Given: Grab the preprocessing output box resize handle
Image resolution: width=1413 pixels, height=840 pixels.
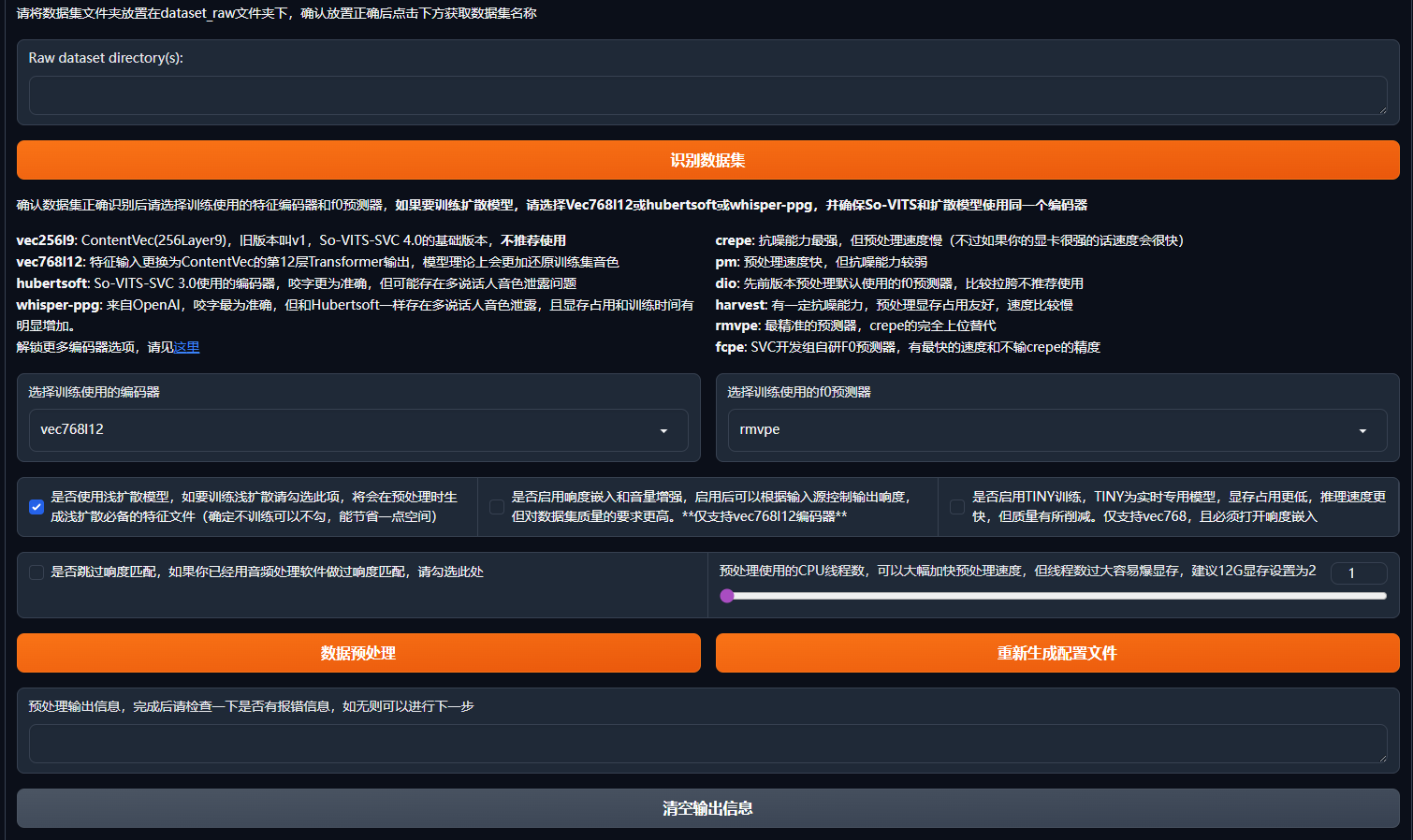Looking at the screenshot, I should (x=1381, y=758).
